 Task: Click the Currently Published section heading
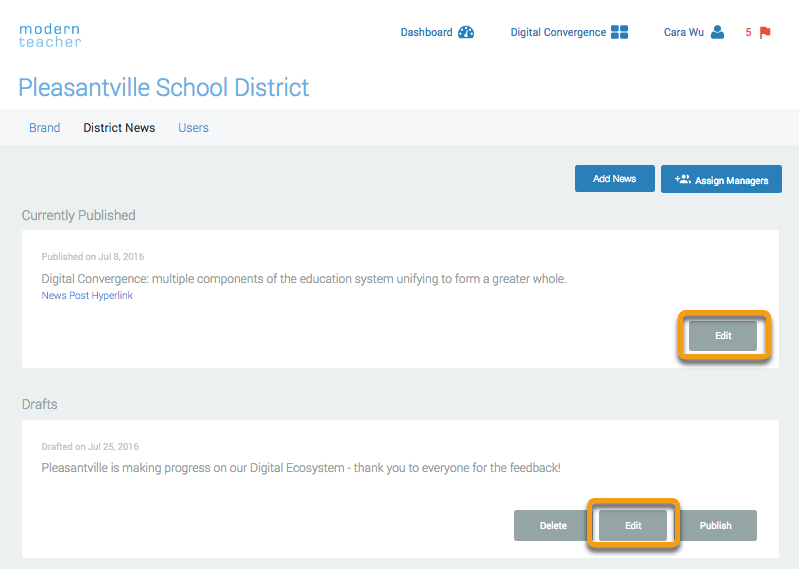pos(78,215)
